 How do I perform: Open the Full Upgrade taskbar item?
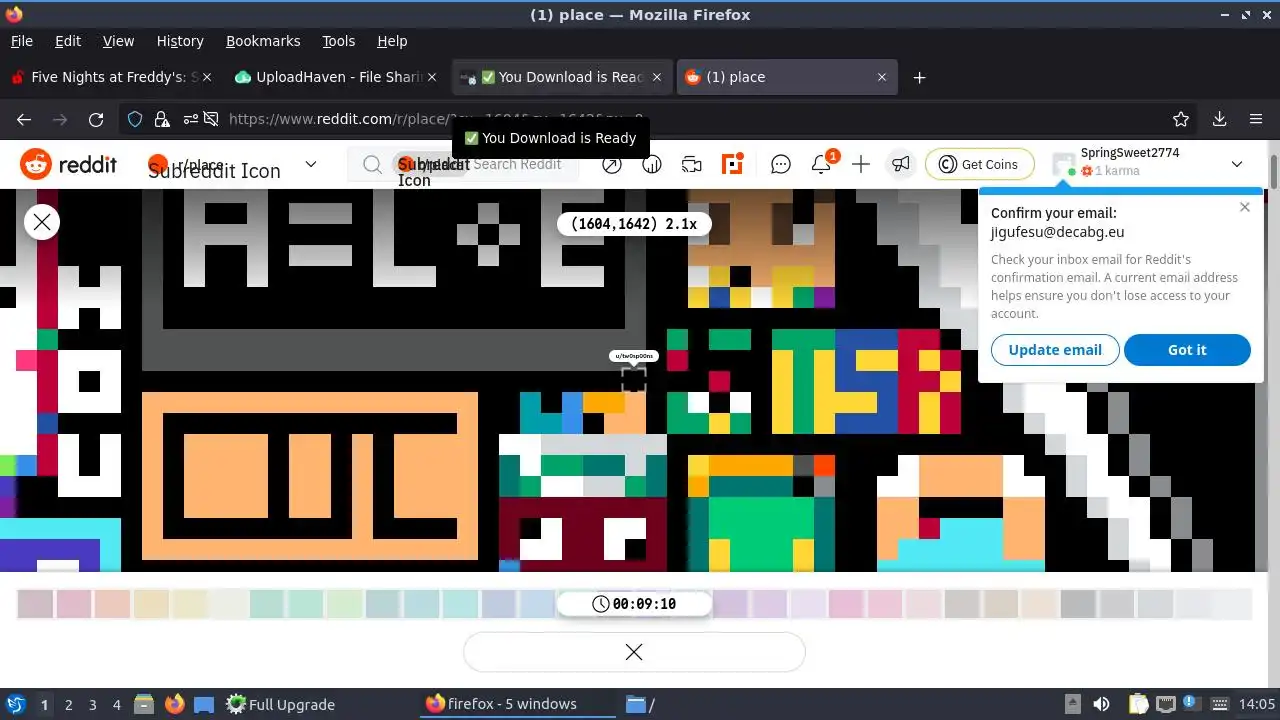pyautogui.click(x=280, y=704)
